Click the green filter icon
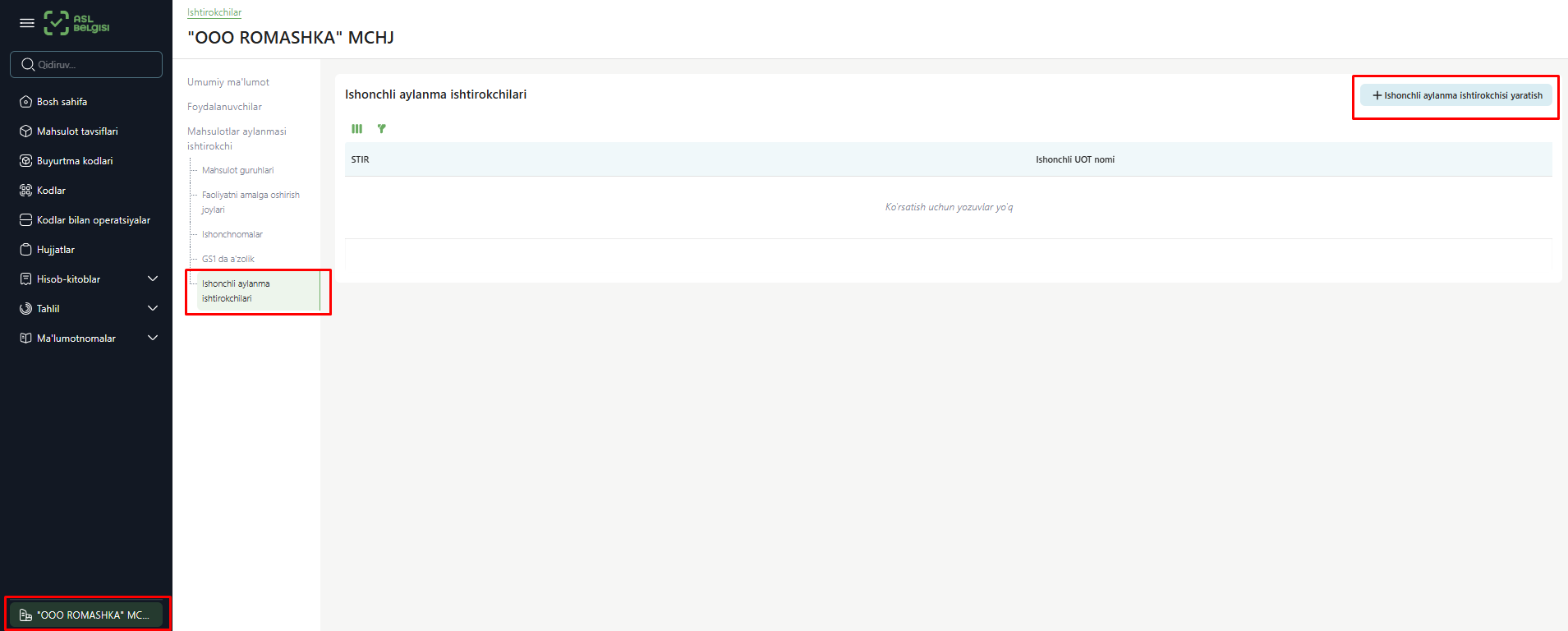Image resolution: width=1568 pixels, height=631 pixels. (x=381, y=129)
